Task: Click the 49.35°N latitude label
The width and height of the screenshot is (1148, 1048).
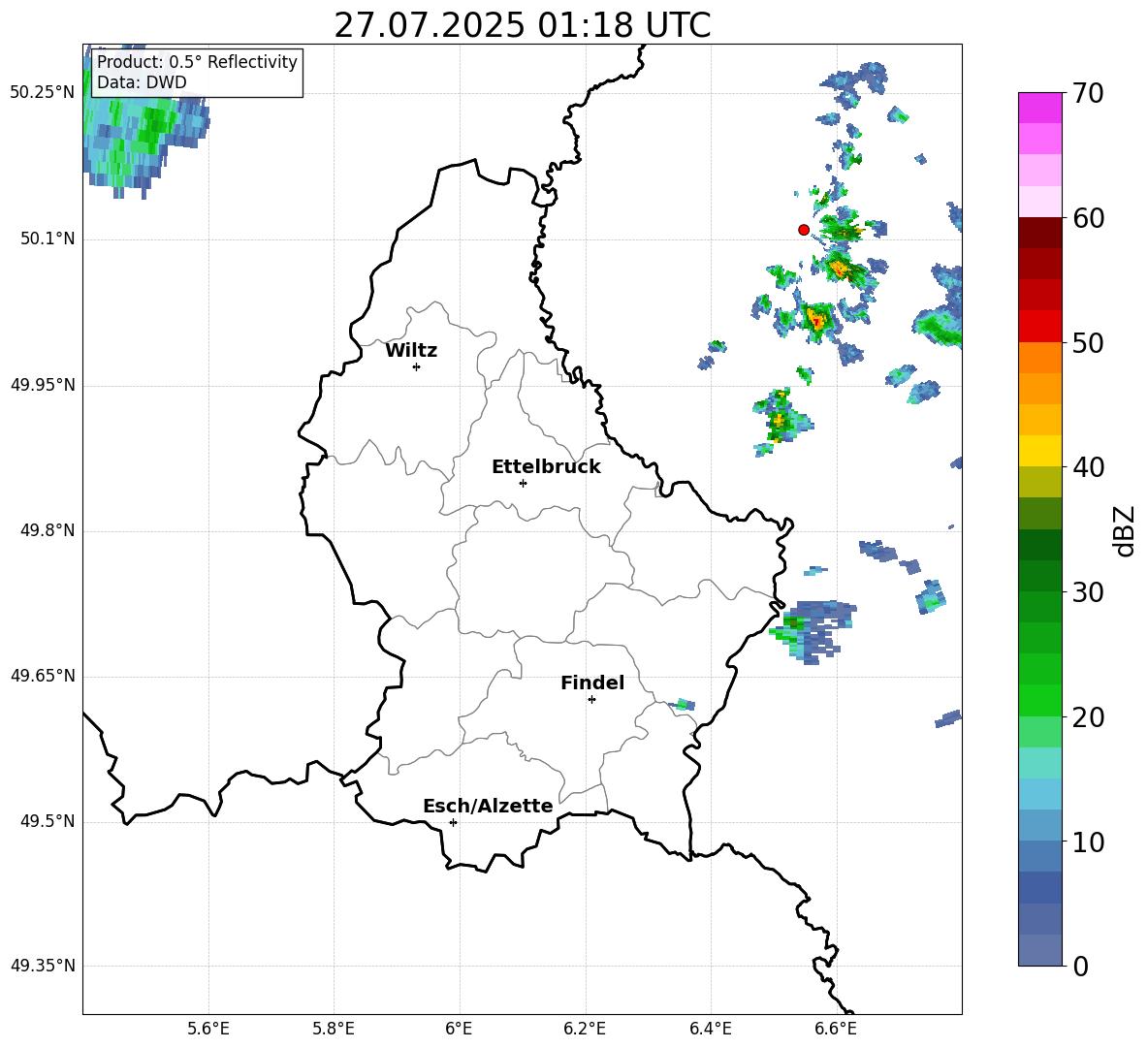Action: coord(43,966)
